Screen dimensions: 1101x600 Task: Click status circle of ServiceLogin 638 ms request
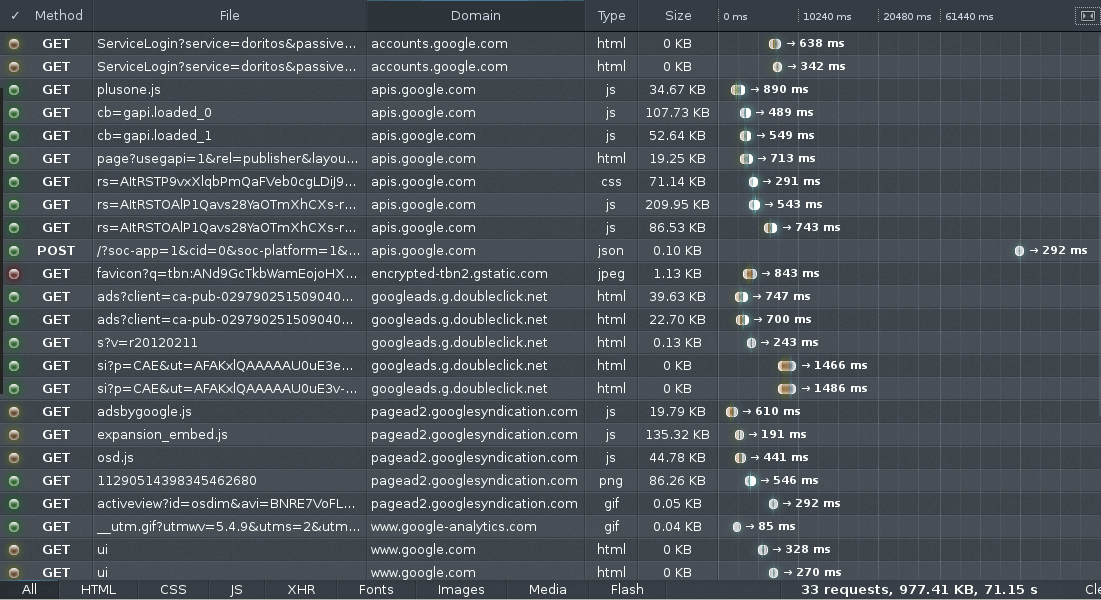14,44
